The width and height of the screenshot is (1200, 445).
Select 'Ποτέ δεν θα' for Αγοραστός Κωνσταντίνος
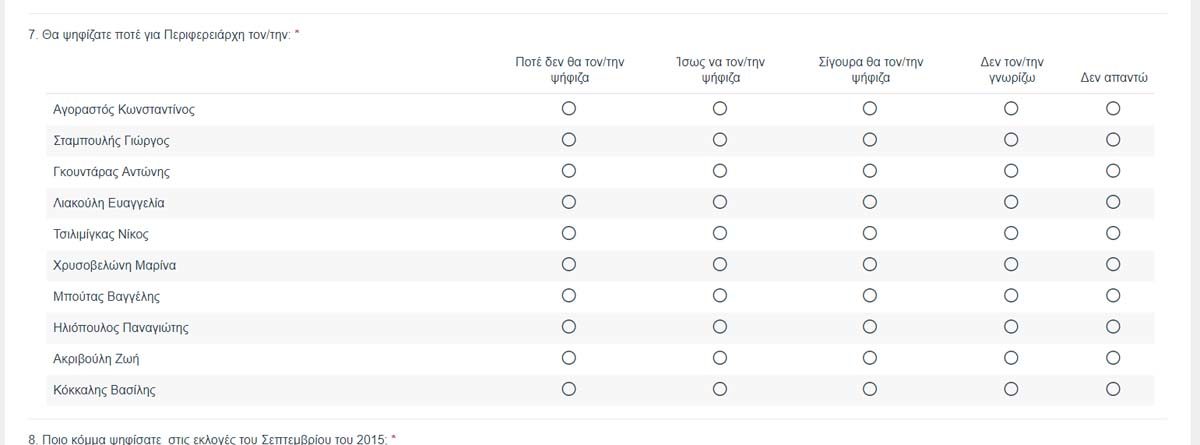569,109
